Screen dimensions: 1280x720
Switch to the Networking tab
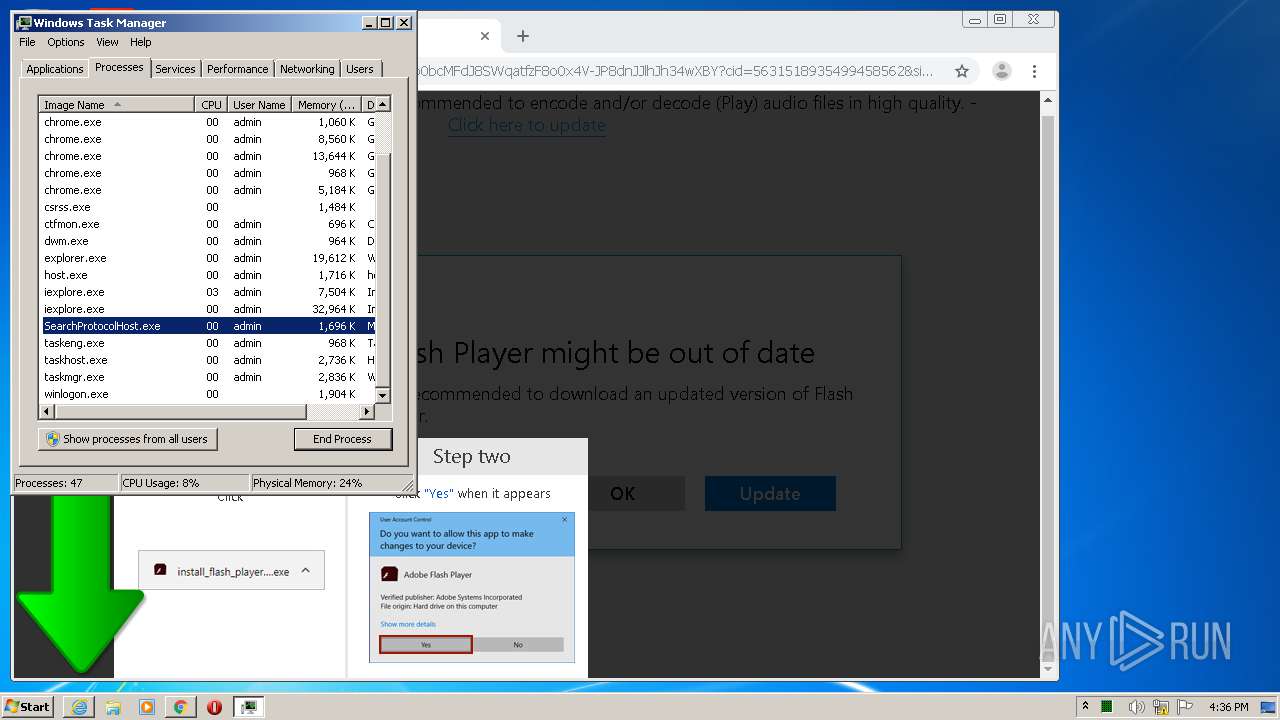307,69
